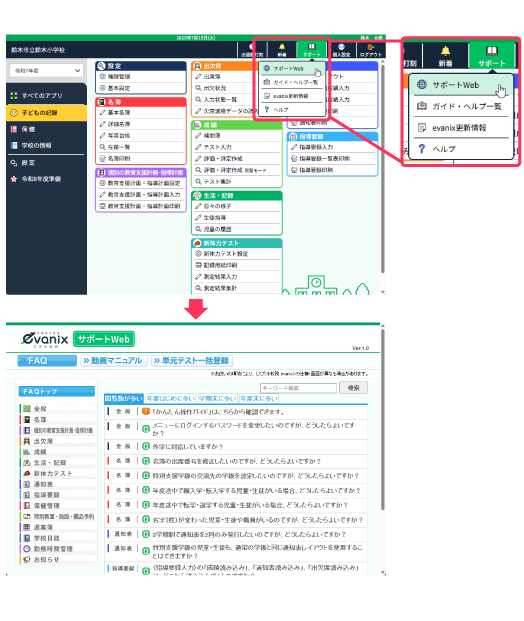Image resolution: width=524 pixels, height=621 pixels.
Task: Open 個人設定 user icon in header
Action: (341, 50)
